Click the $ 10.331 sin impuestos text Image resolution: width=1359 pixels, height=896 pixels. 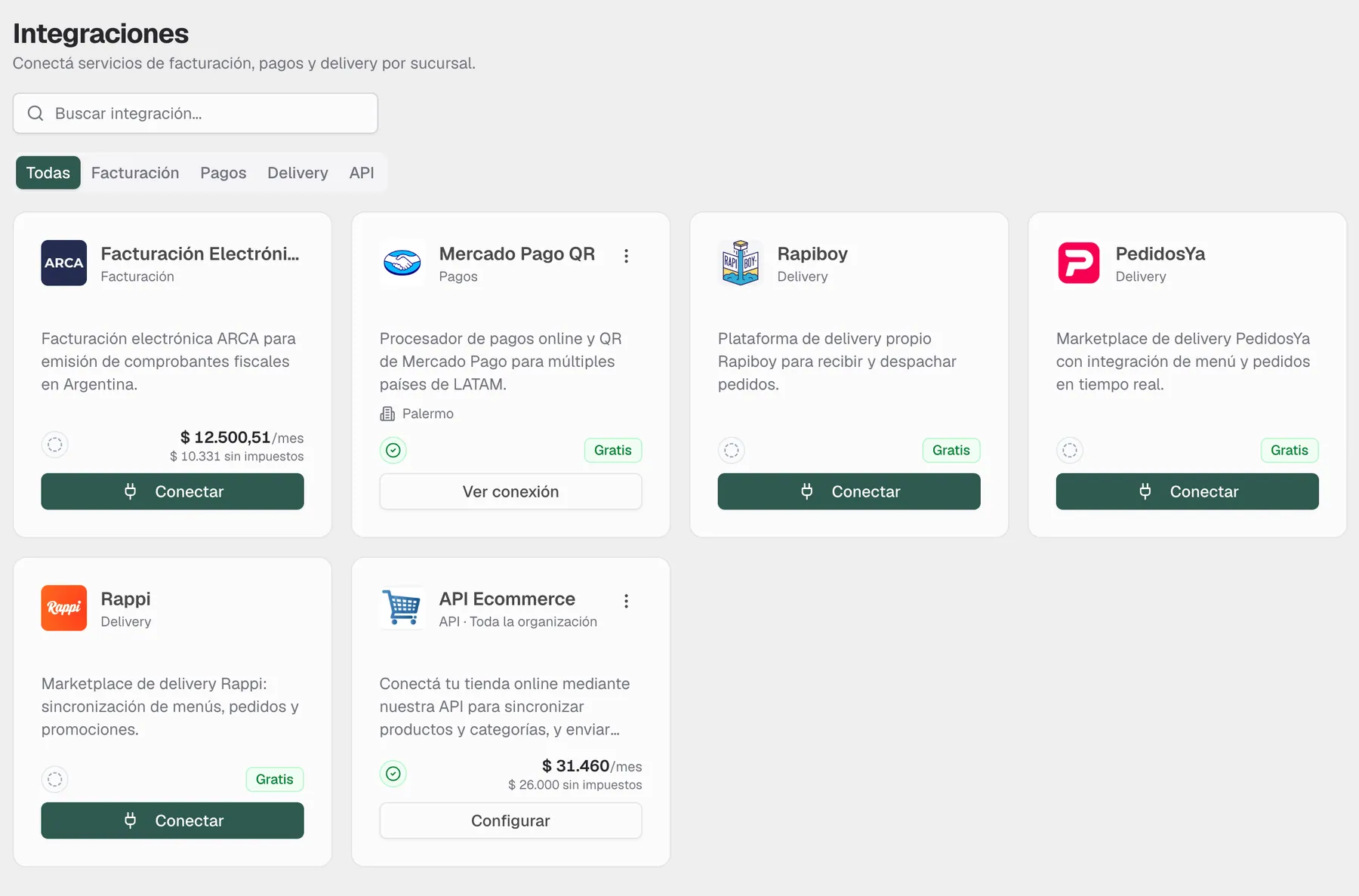(x=237, y=456)
